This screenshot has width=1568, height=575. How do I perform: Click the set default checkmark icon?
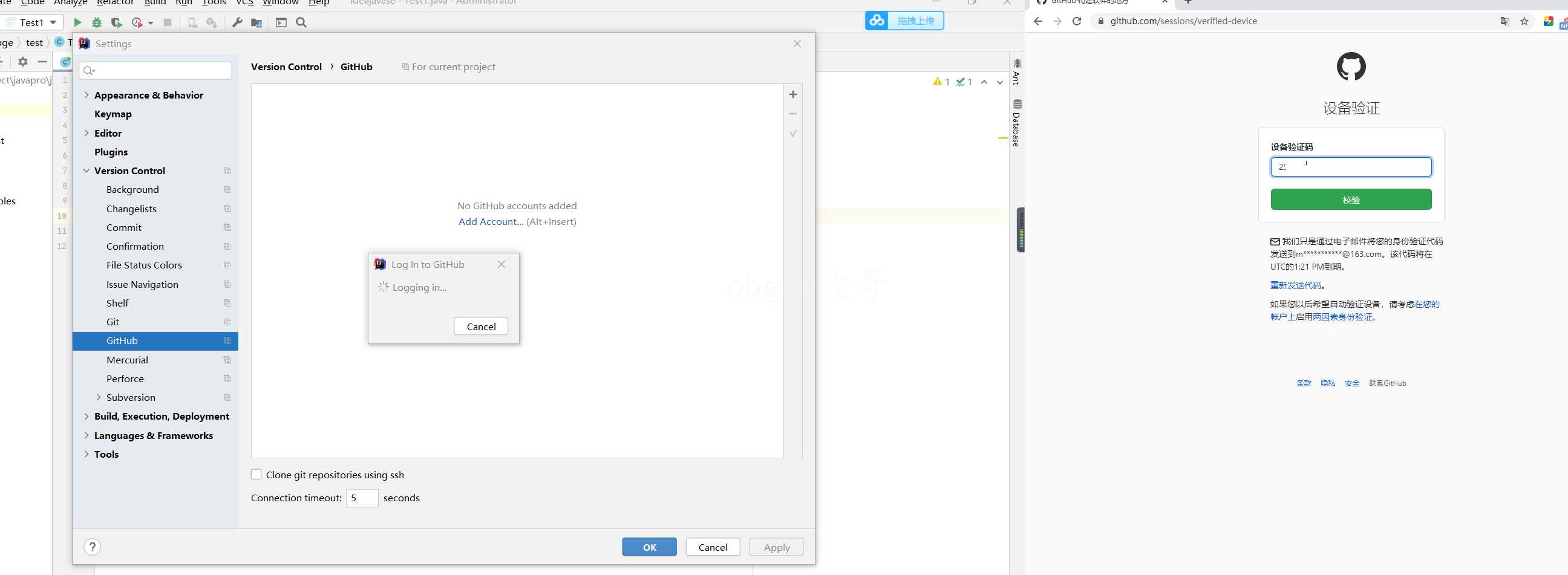(792, 133)
